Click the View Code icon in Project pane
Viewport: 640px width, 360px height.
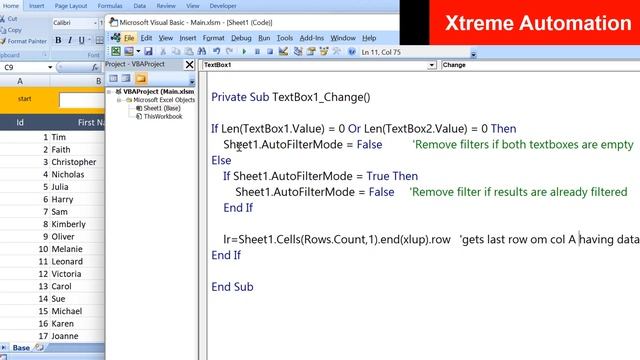113,78
